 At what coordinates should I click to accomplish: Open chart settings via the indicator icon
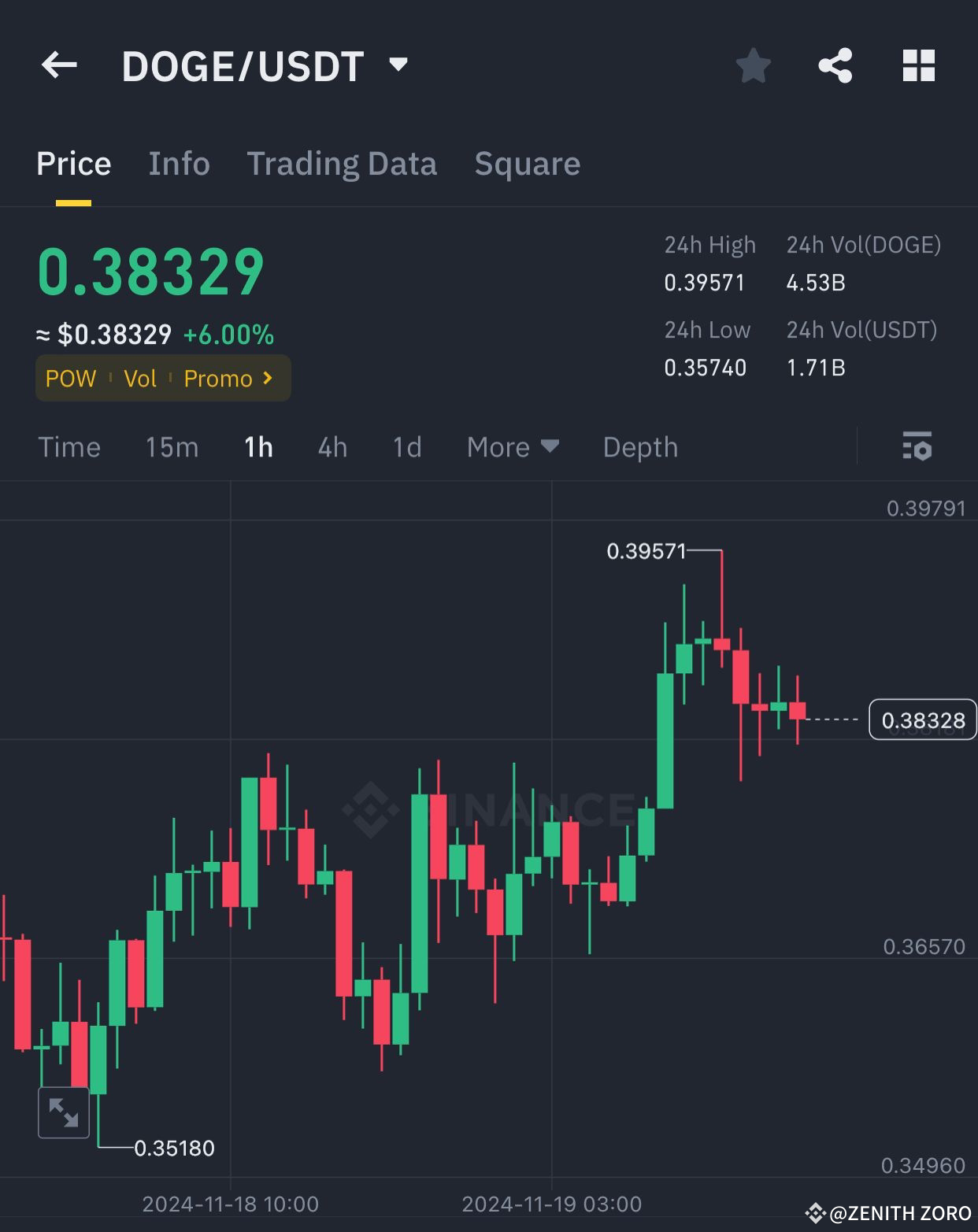pos(917,446)
